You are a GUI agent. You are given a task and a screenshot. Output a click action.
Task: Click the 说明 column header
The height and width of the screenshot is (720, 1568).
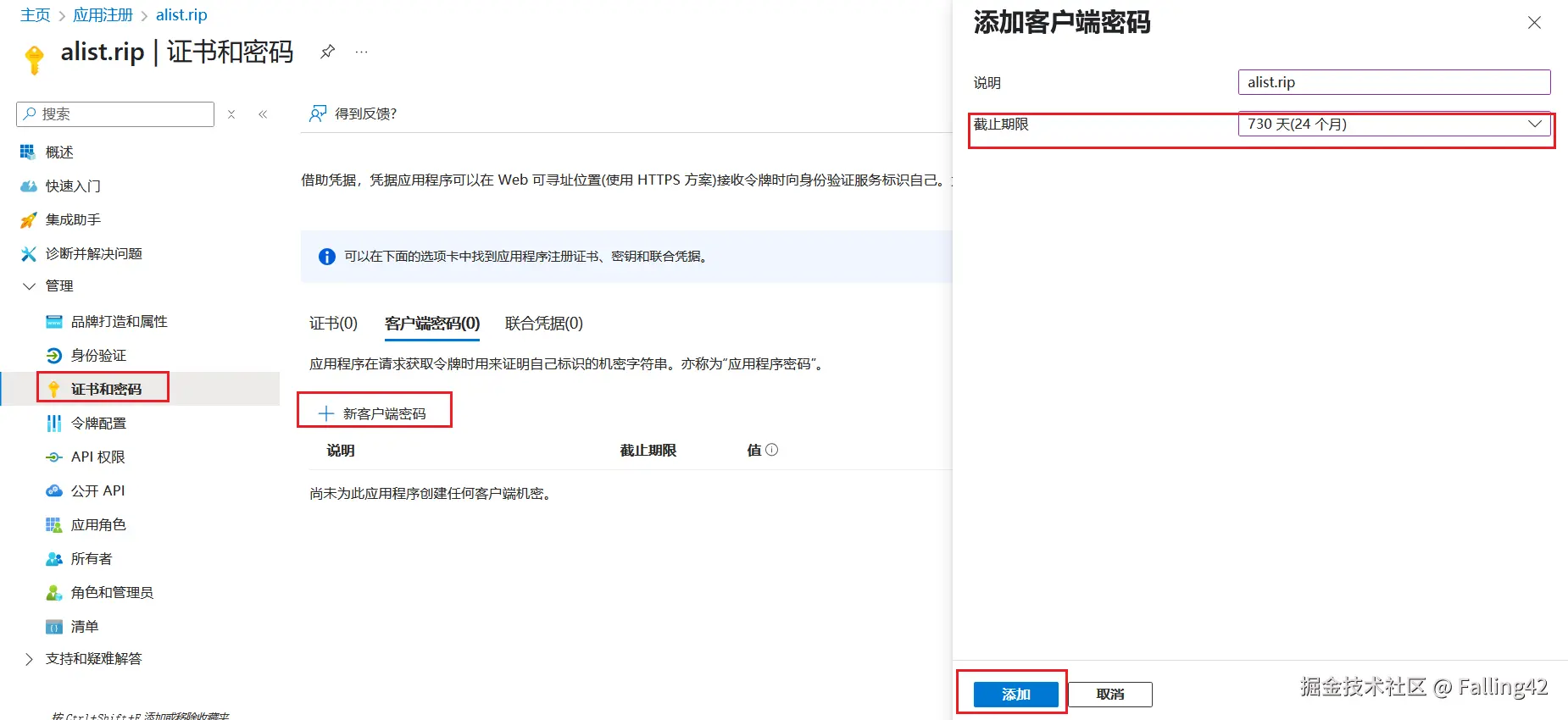point(341,451)
